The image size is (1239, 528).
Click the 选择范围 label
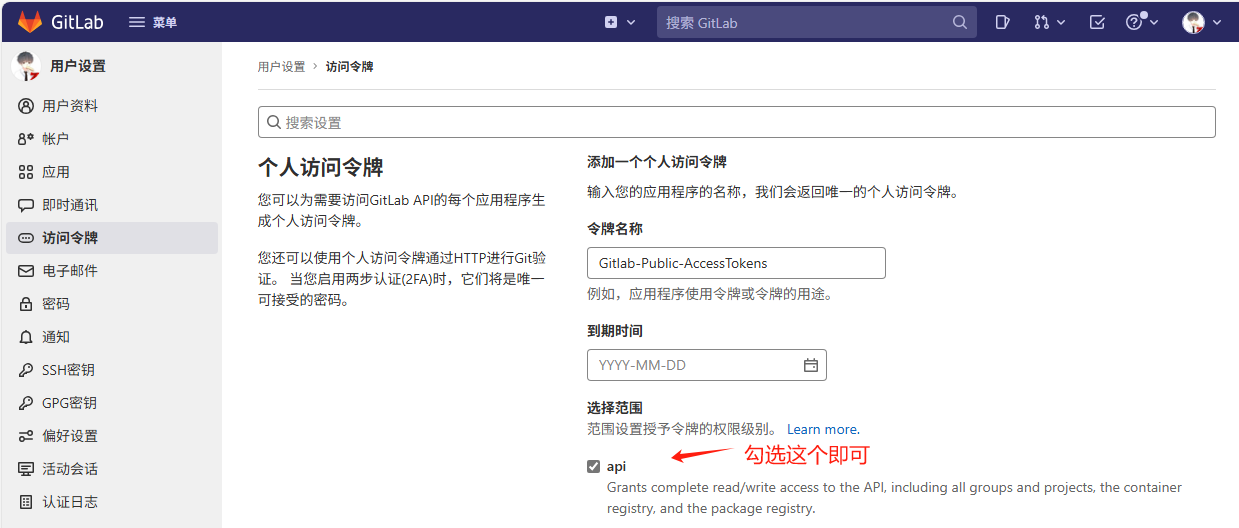[x=615, y=408]
